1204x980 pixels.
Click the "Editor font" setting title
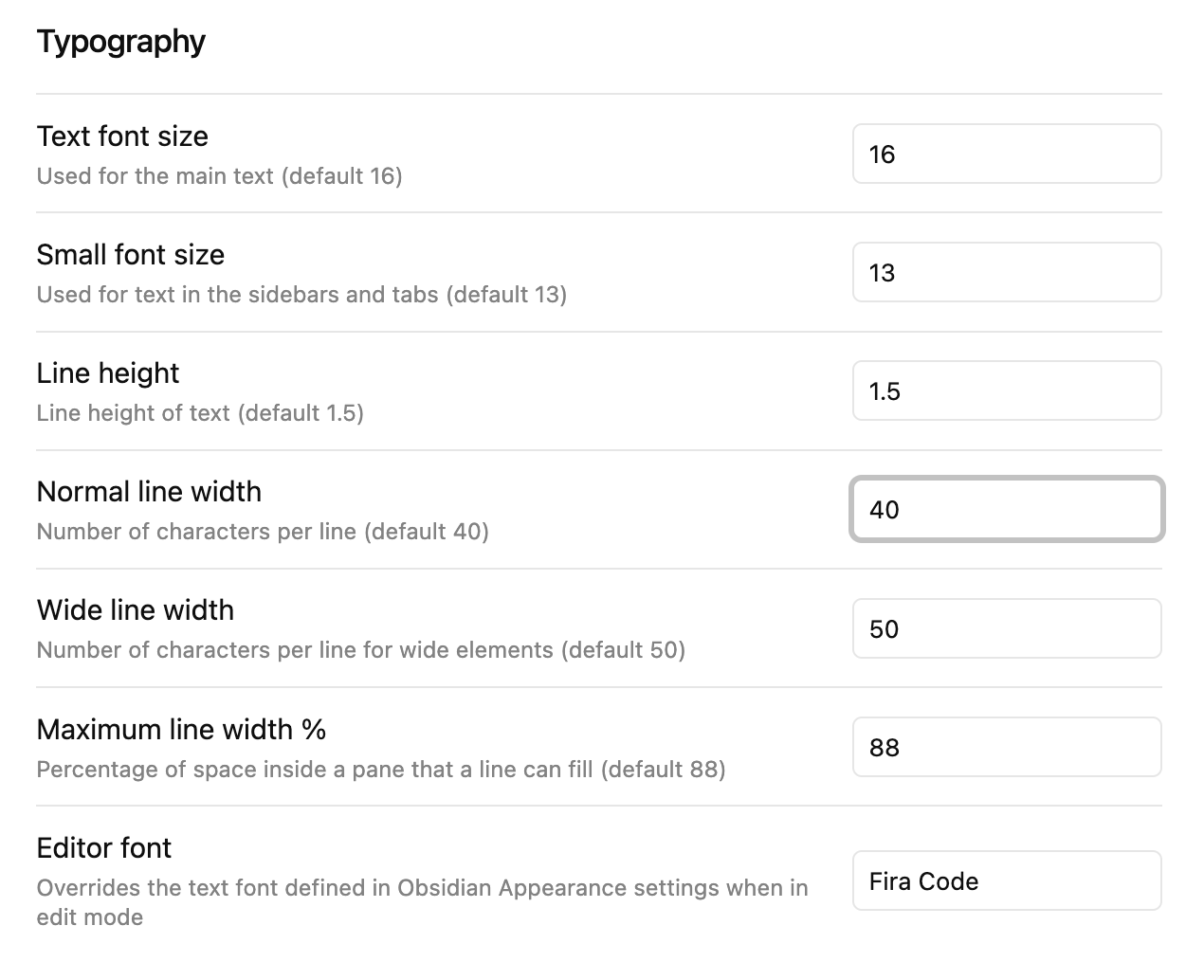tap(104, 848)
